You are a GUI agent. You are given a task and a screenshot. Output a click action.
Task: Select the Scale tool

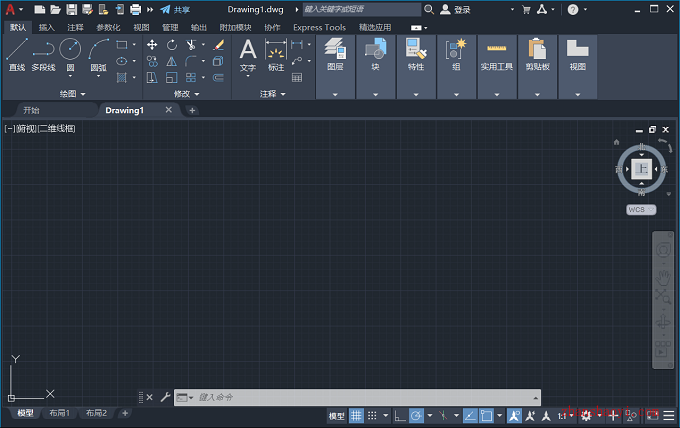[x=172, y=78]
